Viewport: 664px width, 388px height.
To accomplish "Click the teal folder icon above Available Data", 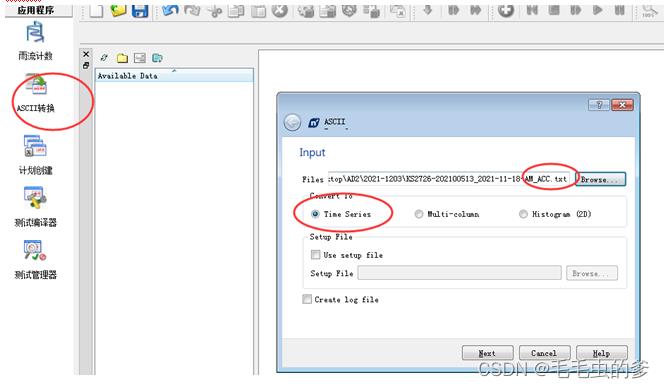I will tap(157, 58).
